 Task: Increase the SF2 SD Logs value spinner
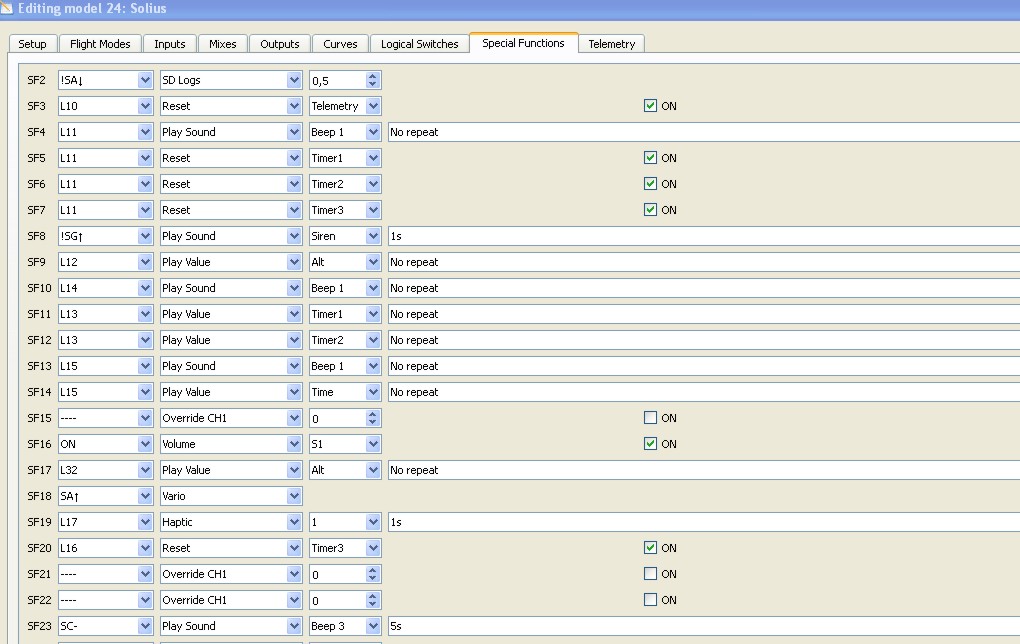tap(373, 76)
